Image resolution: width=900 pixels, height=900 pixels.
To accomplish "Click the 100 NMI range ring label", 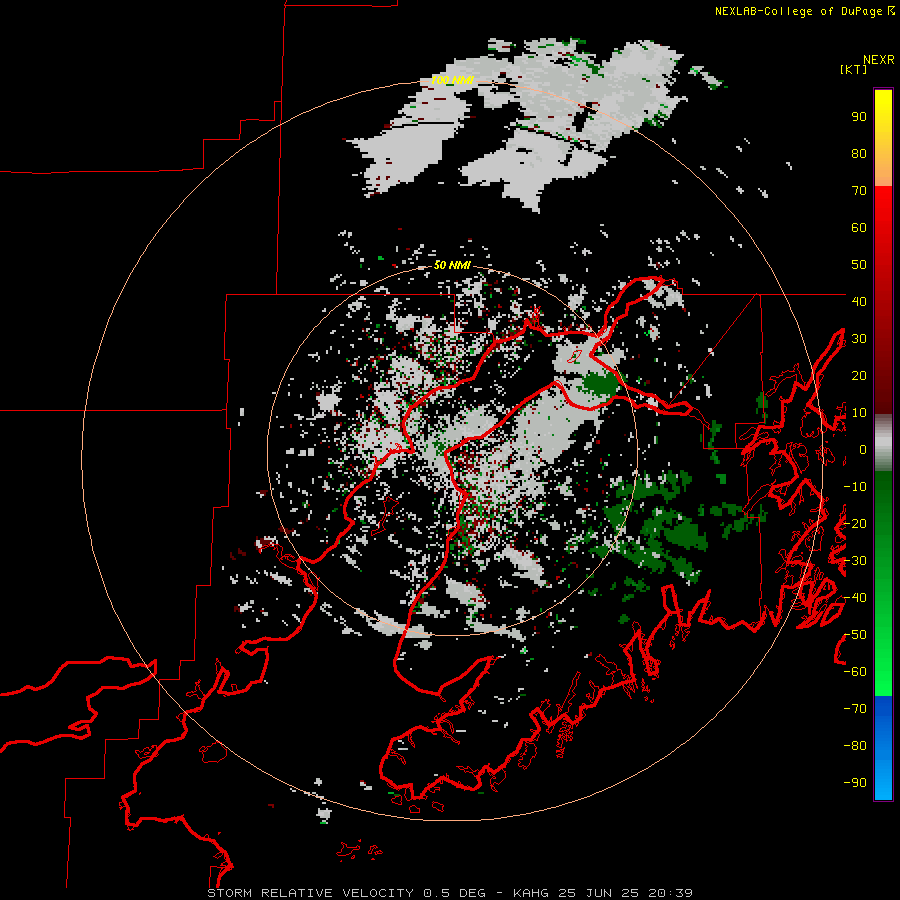I will (x=452, y=80).
